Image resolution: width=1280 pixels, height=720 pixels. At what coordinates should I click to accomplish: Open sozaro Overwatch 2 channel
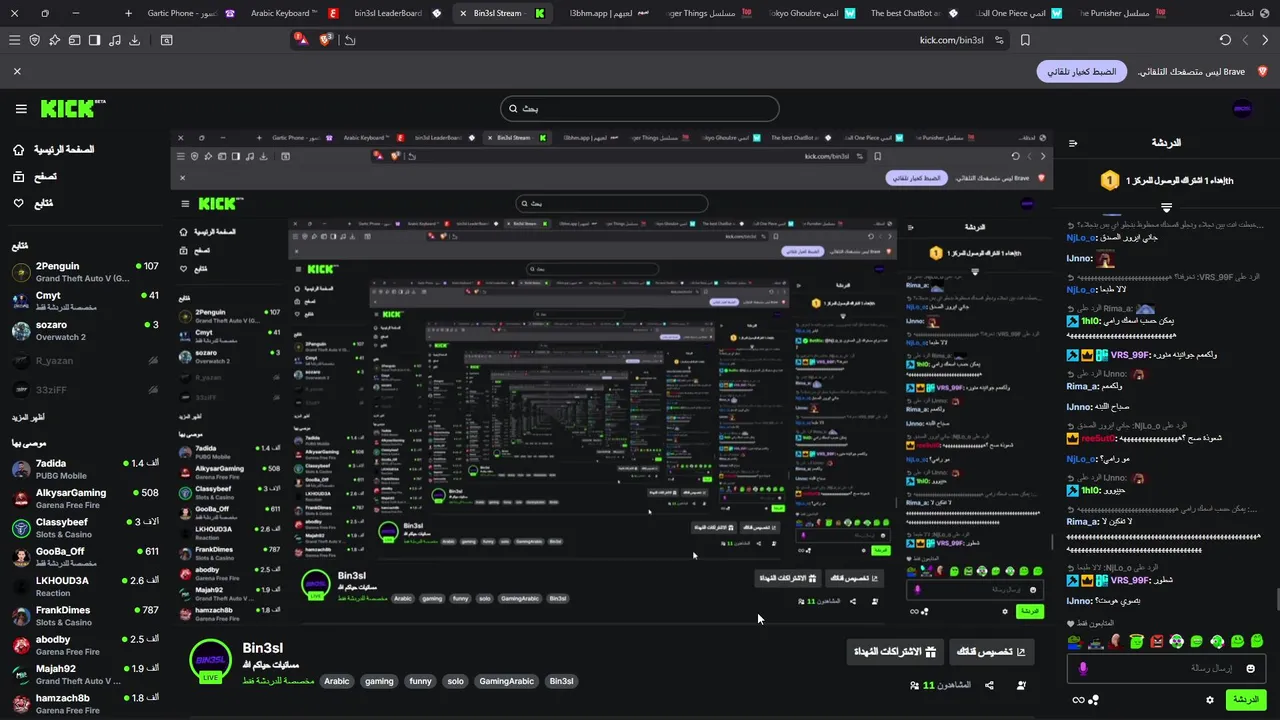coord(85,331)
